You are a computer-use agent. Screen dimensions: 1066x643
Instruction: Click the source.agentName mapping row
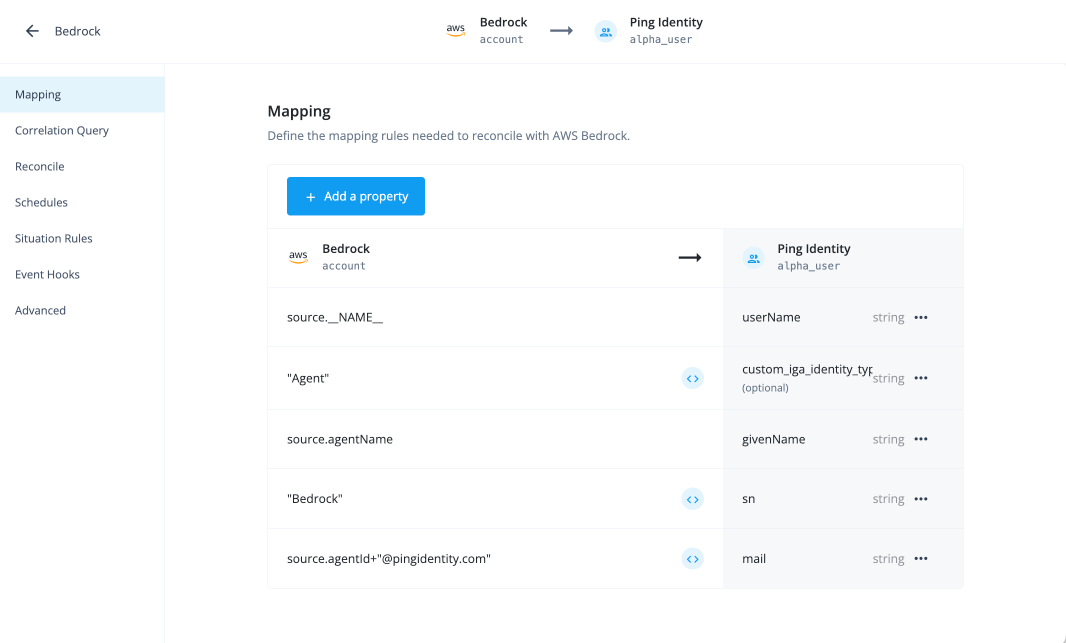coord(615,439)
